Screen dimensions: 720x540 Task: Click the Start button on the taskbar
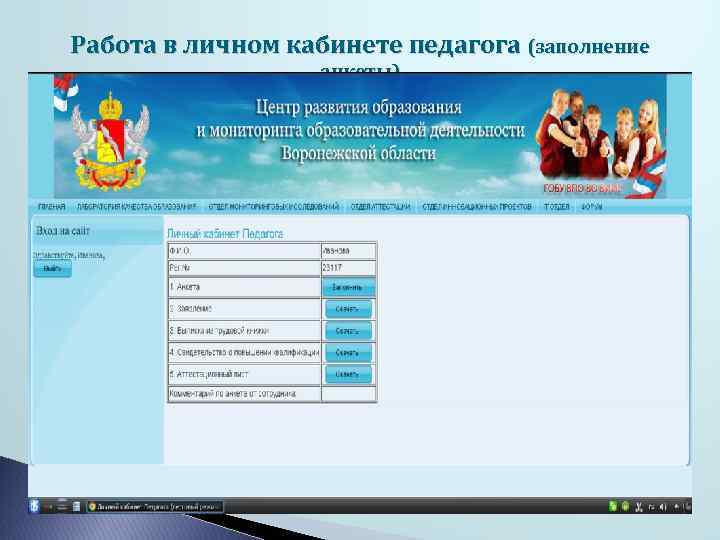click(x=34, y=506)
